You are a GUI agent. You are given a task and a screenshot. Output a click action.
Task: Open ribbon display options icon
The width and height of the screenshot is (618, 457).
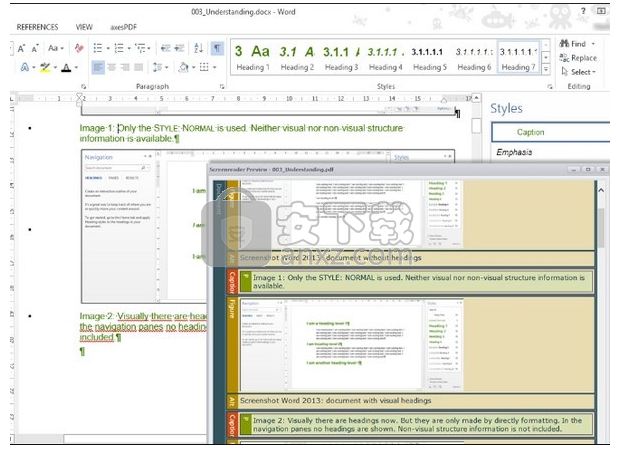(x=601, y=11)
